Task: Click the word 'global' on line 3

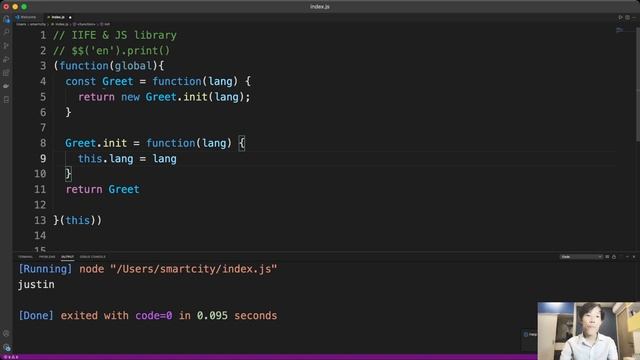Action: pyautogui.click(x=133, y=66)
